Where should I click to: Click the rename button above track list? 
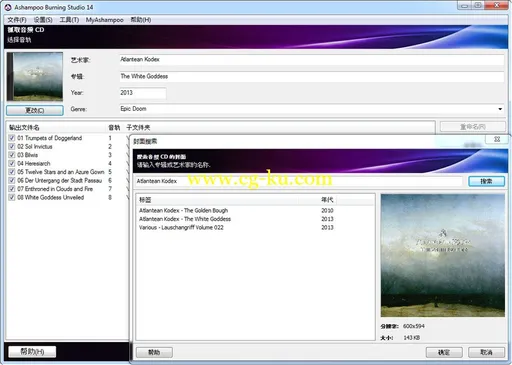click(473, 127)
